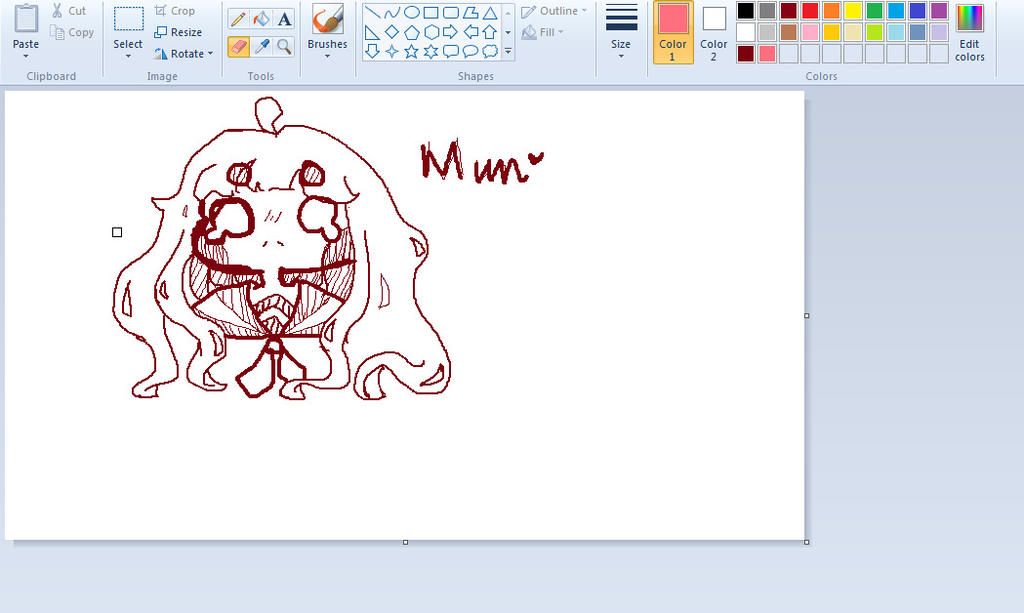Click the canvas corner resize handle
1024x613 pixels.
click(807, 542)
